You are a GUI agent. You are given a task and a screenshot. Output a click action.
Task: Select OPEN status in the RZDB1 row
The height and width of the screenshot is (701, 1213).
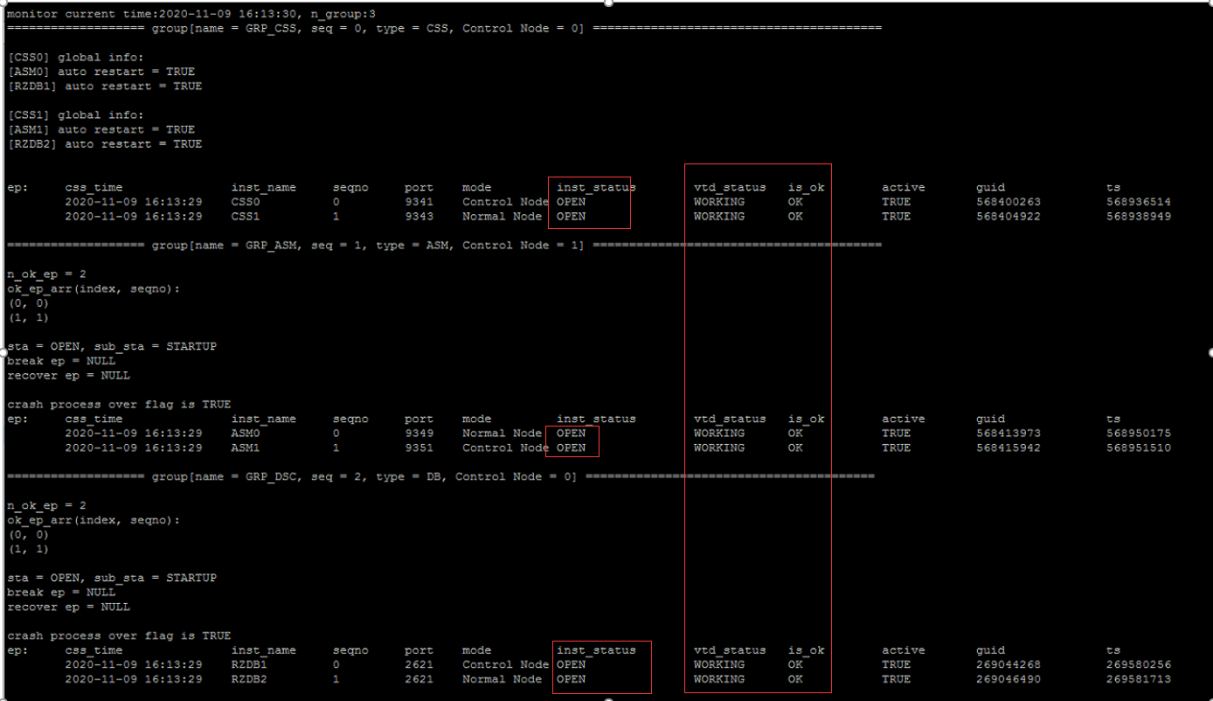click(x=571, y=665)
